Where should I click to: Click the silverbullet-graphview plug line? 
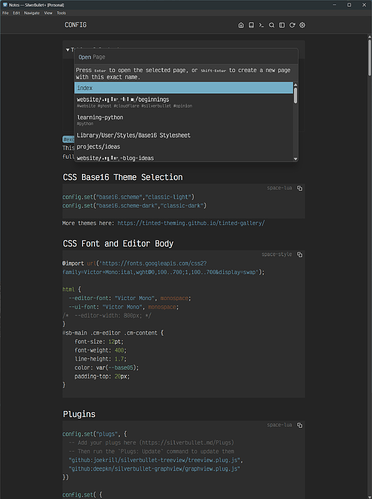(154, 469)
